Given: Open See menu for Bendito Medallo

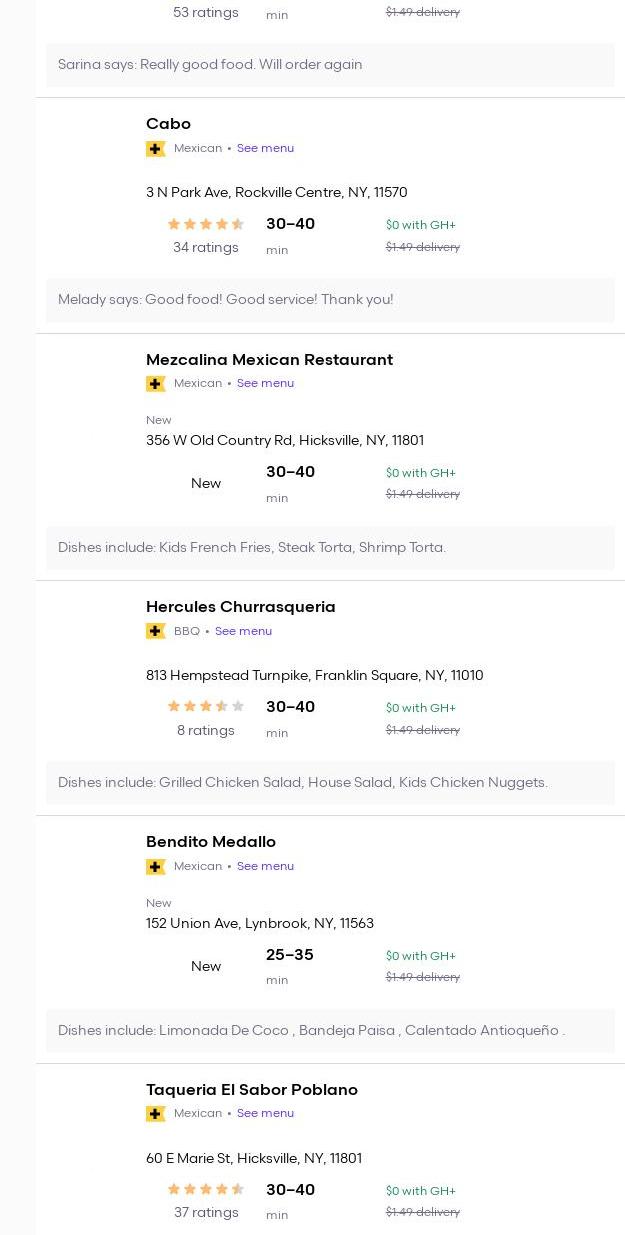Looking at the screenshot, I should tap(265, 867).
